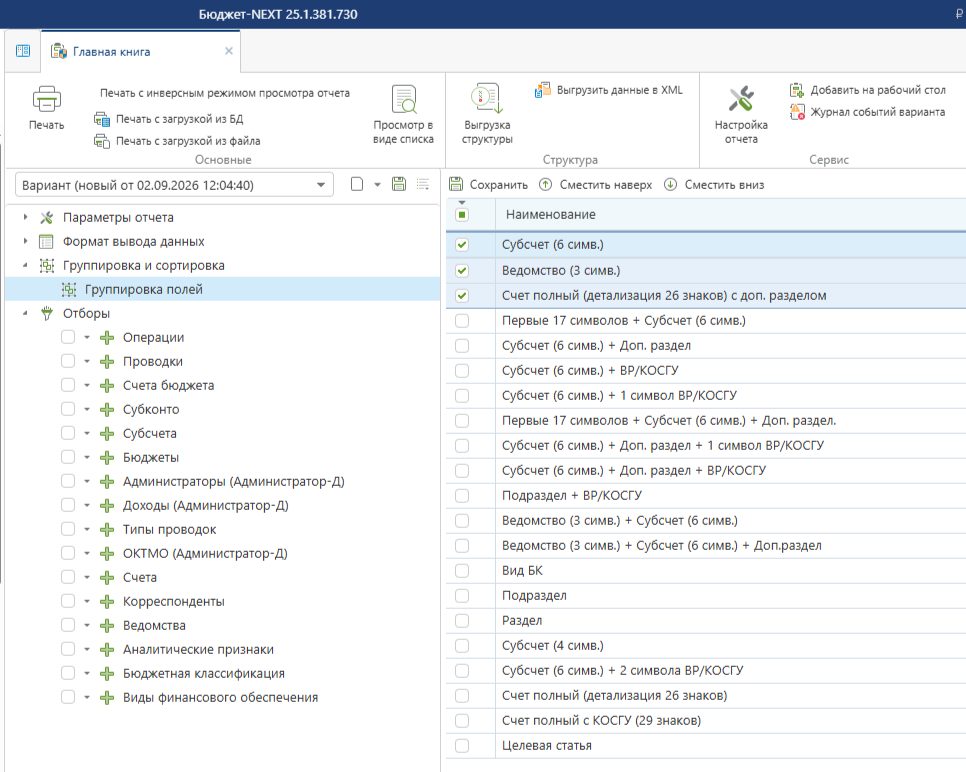The width and height of the screenshot is (966, 772).
Task: Expand the Параметры отчета tree node
Action: pyautogui.click(x=25, y=217)
